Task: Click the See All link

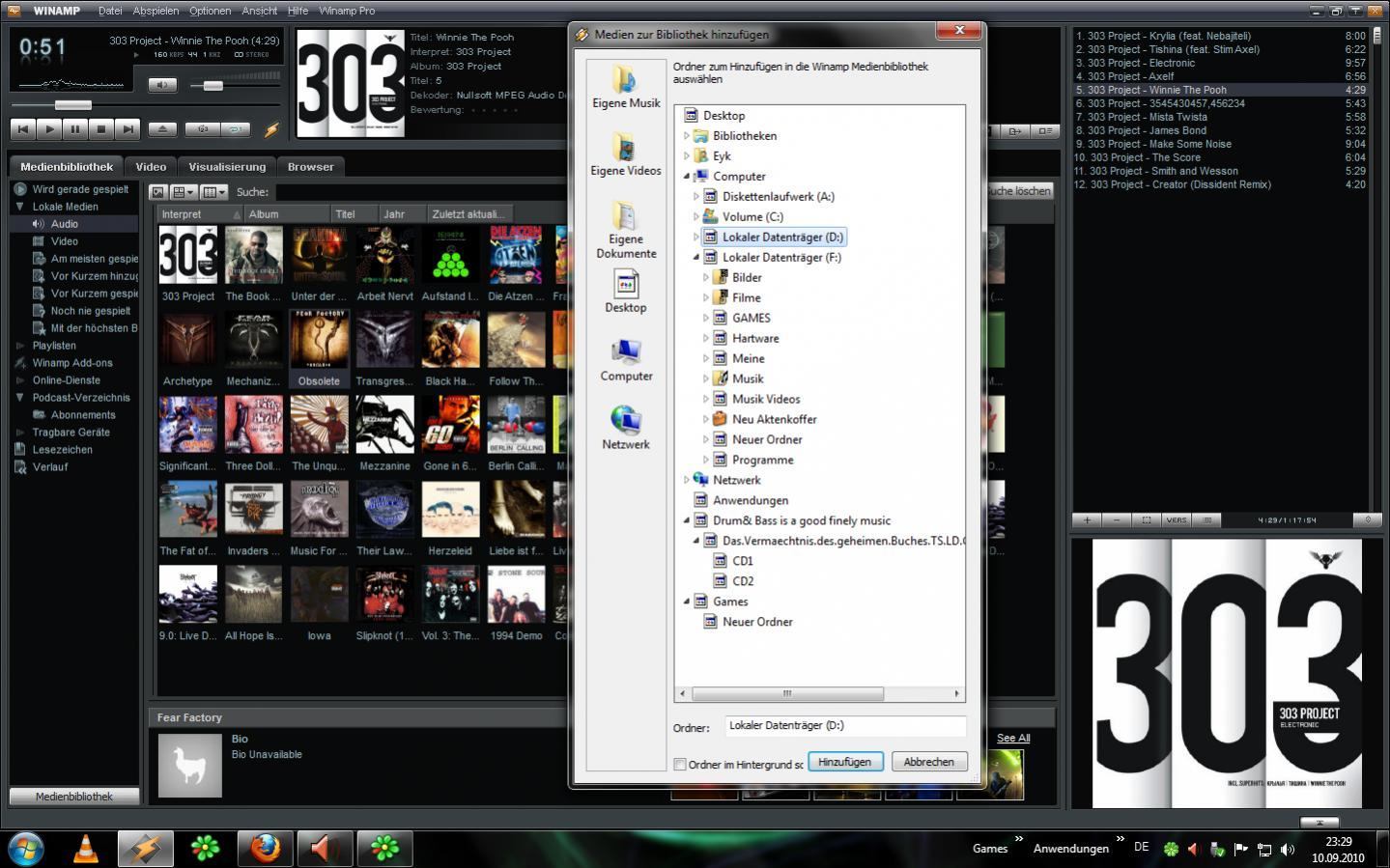Action: [1013, 739]
